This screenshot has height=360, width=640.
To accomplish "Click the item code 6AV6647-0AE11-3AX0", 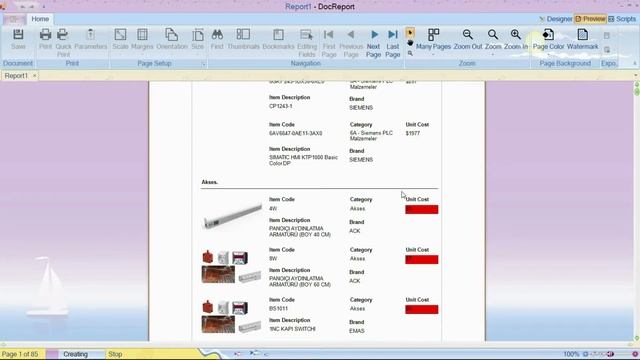I will click(x=296, y=133).
